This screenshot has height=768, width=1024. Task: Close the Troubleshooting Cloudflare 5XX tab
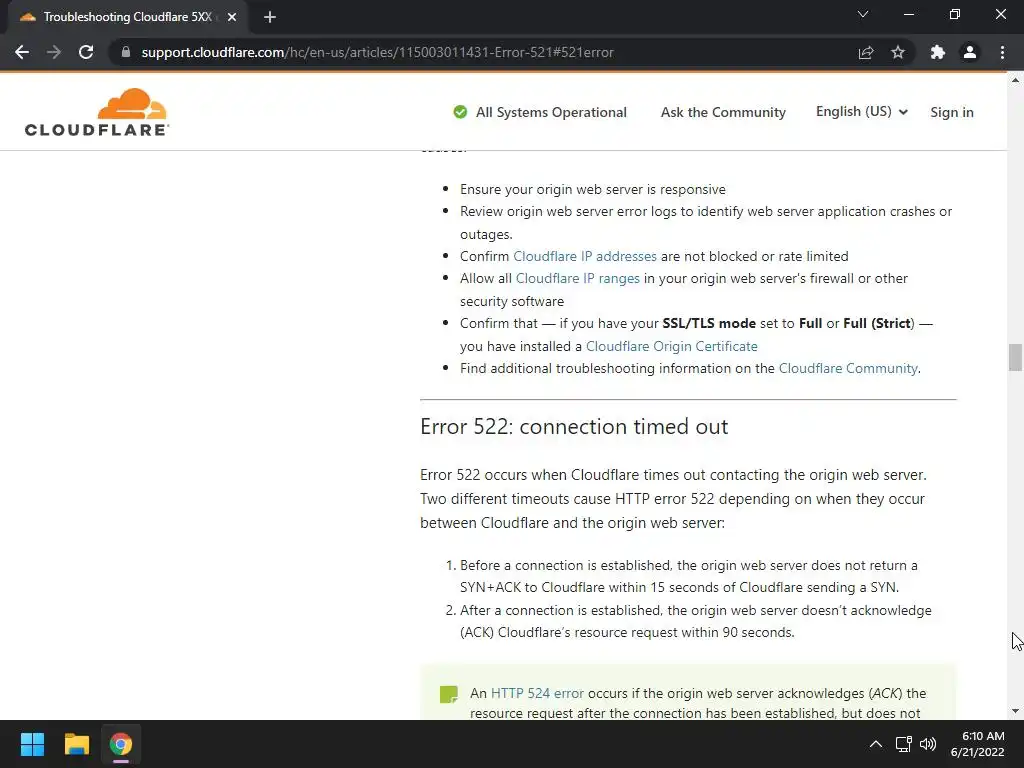(x=232, y=17)
